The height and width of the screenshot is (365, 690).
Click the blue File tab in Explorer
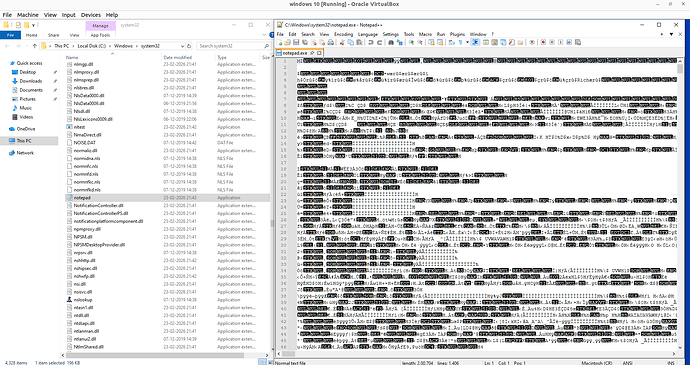tap(11, 35)
